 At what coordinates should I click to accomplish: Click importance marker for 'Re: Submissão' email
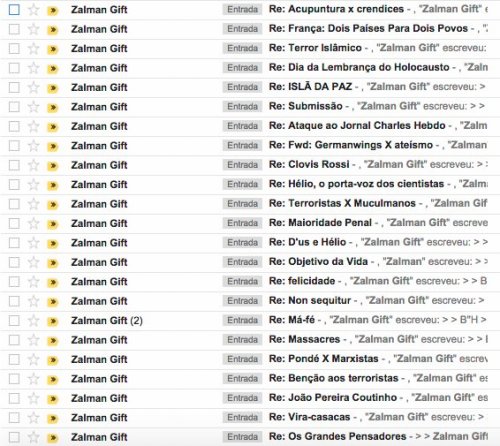(53, 108)
